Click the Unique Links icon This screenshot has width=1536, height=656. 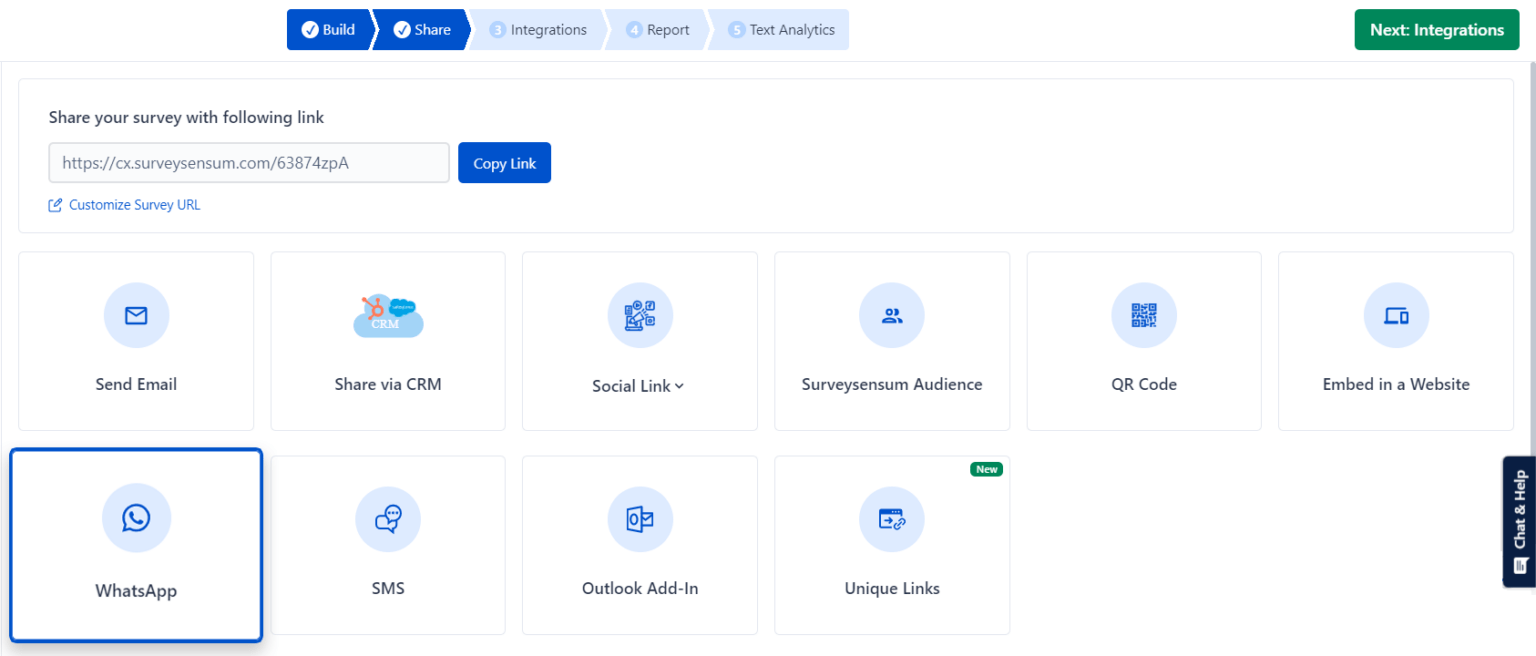tap(892, 520)
